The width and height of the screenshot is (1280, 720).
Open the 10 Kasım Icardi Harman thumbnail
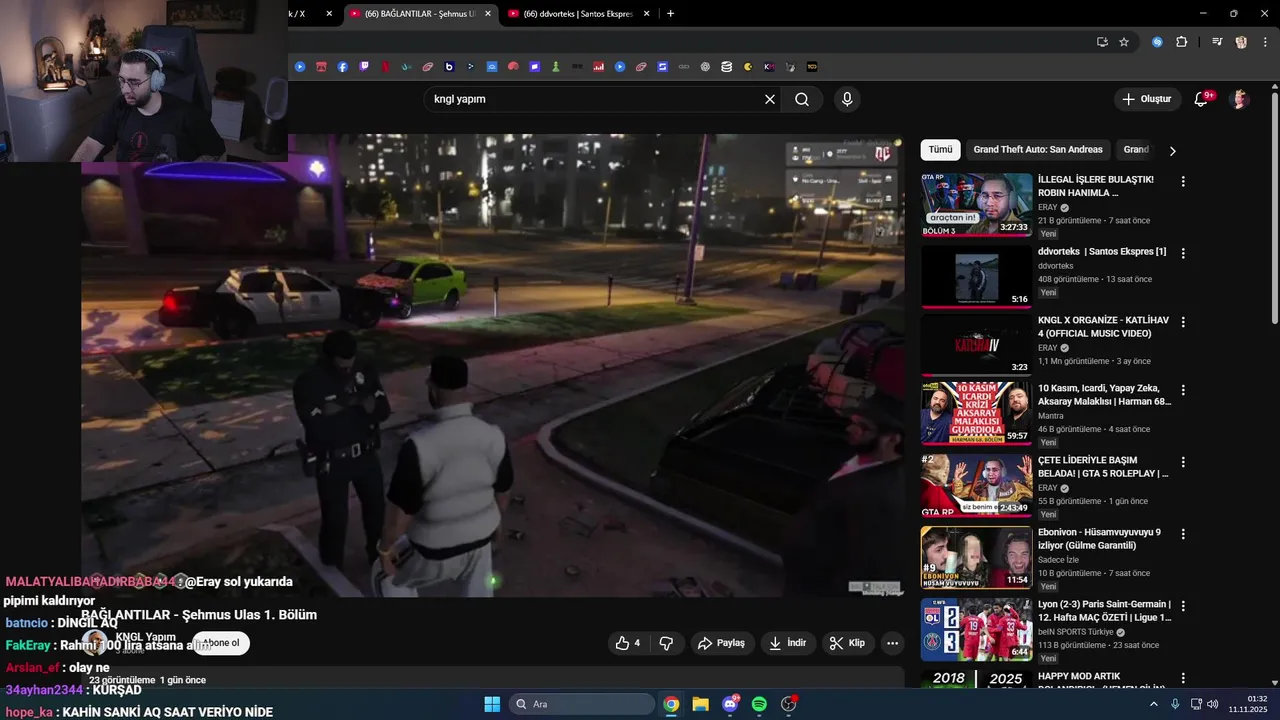pos(976,413)
